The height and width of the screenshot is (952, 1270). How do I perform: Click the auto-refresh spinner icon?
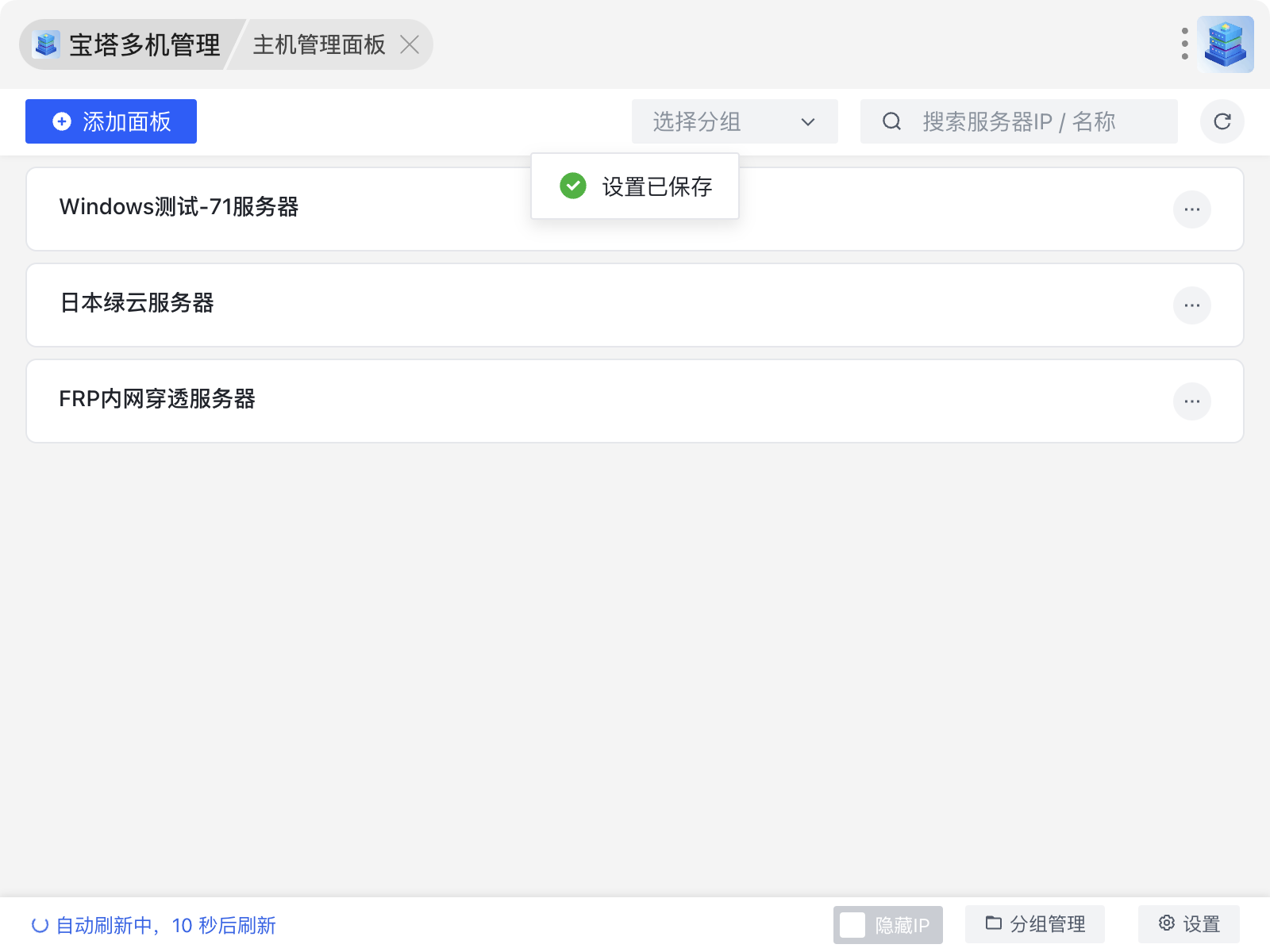click(x=40, y=925)
